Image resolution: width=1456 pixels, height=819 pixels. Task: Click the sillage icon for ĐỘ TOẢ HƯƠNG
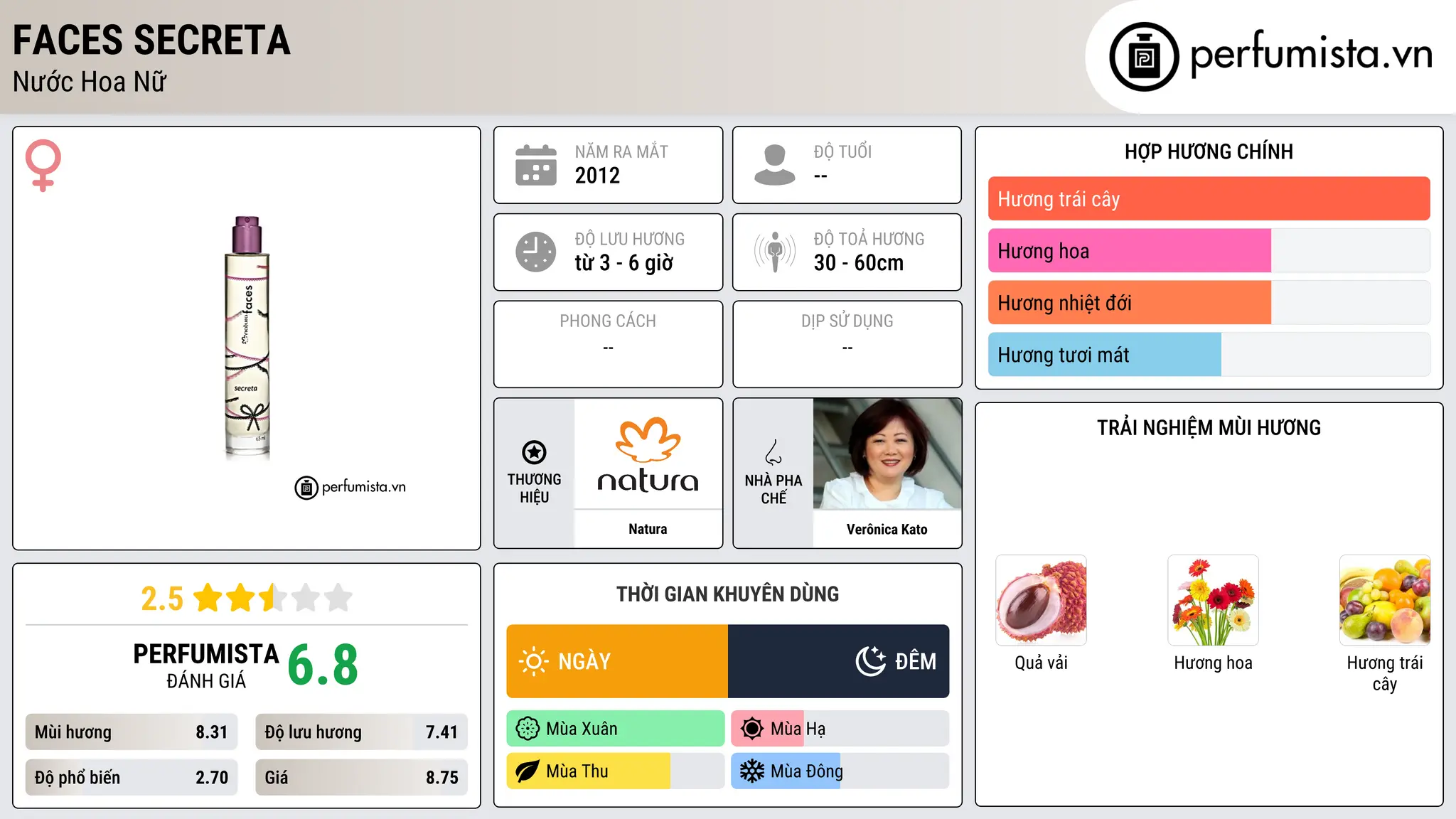click(775, 252)
